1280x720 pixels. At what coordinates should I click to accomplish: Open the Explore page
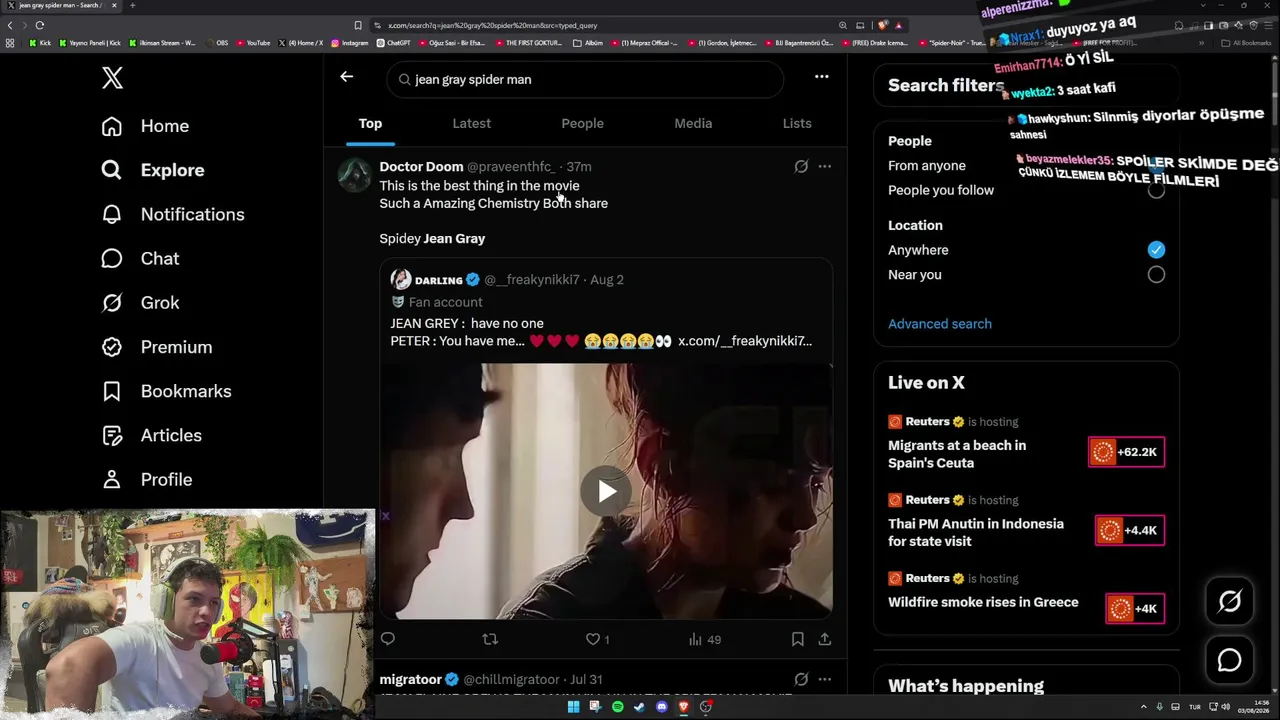[x=153, y=170]
